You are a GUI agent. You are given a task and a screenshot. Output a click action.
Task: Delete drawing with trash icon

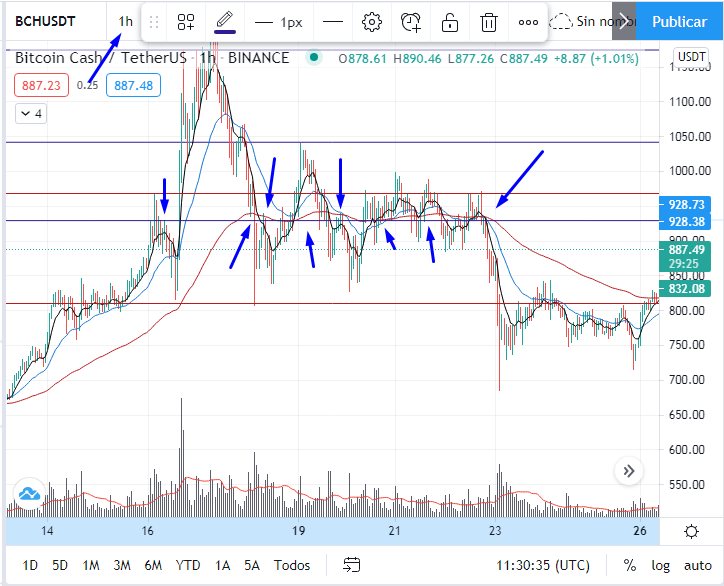(x=489, y=22)
